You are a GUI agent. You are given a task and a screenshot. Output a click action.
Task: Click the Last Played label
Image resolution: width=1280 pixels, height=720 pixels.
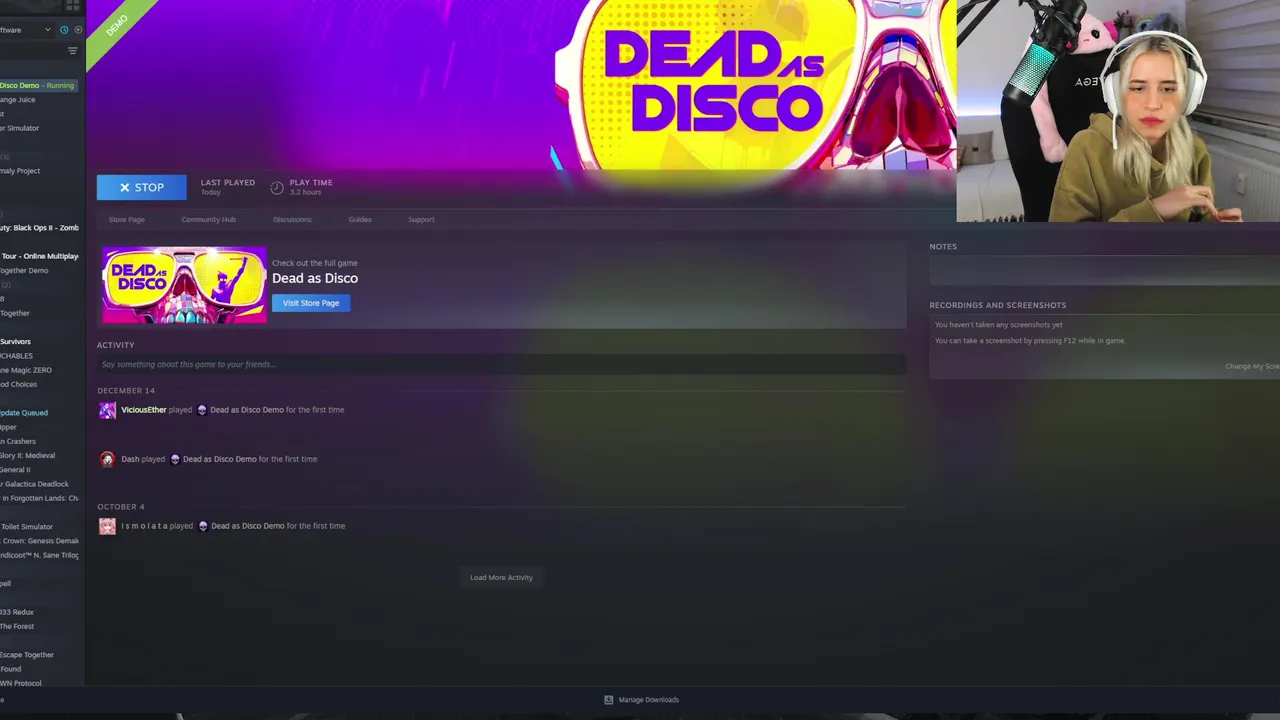point(228,183)
